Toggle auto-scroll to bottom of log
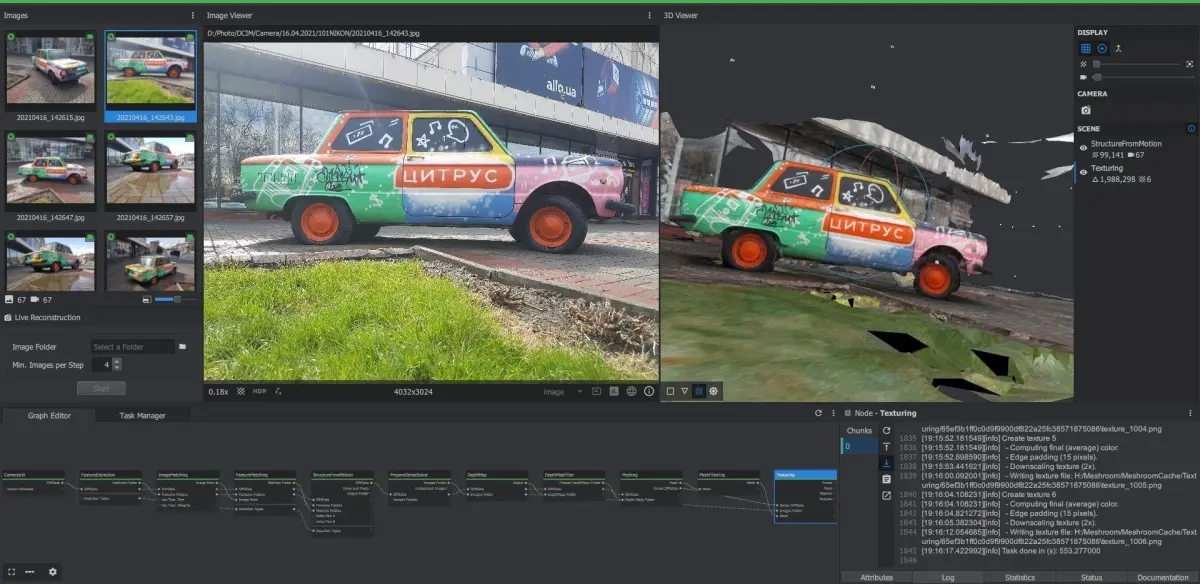Screen dimensions: 1200x584 click(x=886, y=463)
